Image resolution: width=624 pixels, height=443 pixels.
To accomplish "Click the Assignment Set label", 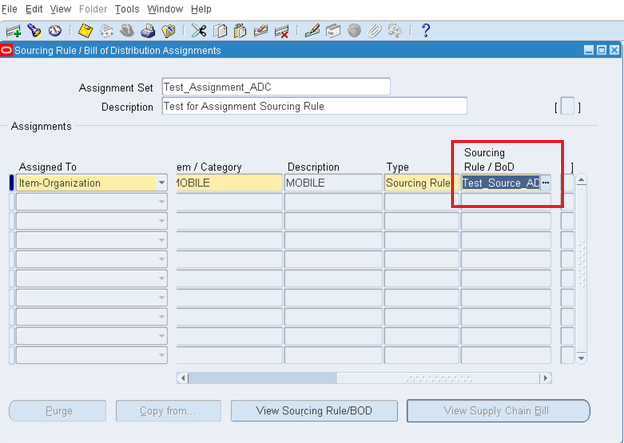I will 116,88.
